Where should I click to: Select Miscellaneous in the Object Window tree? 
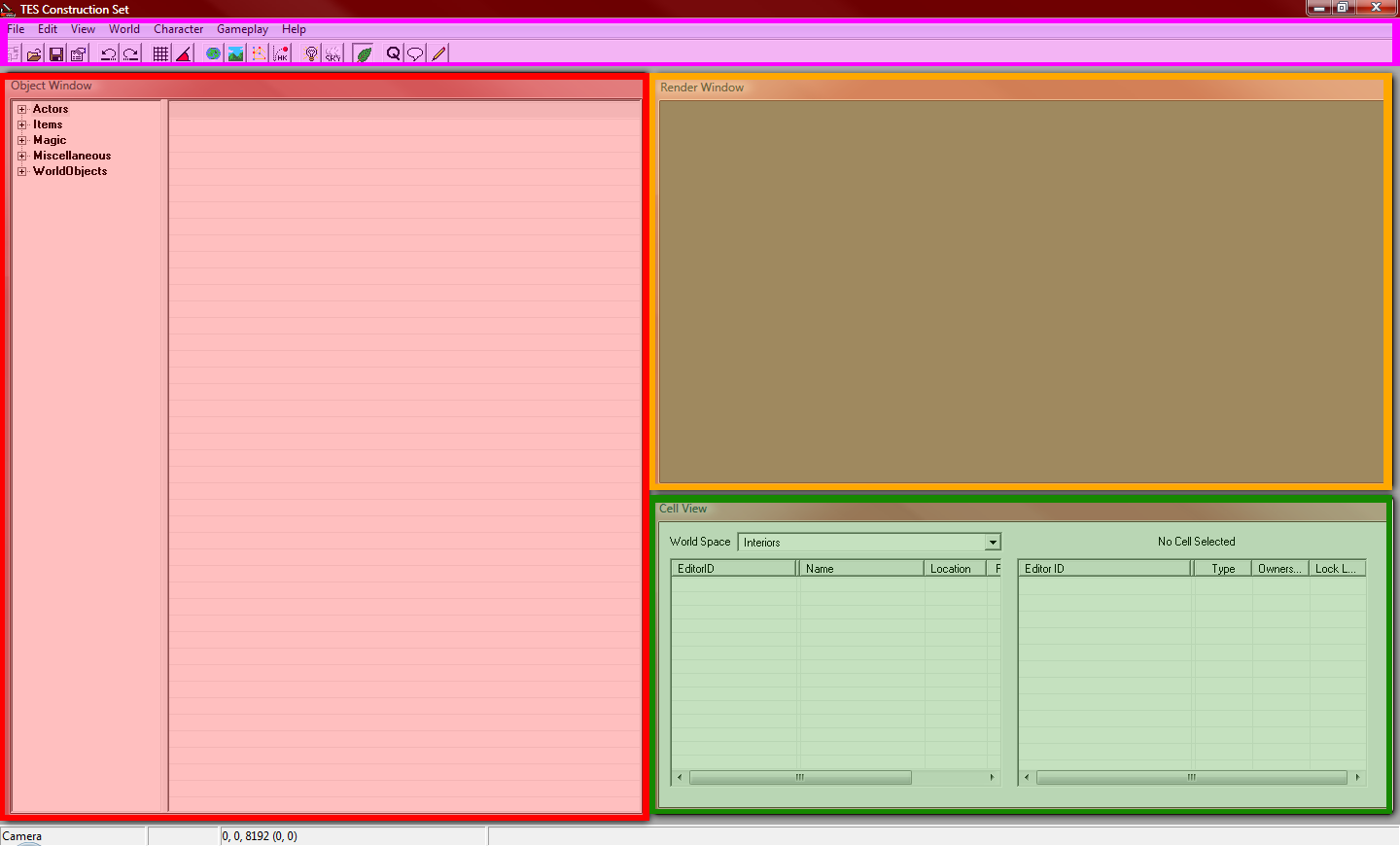pyautogui.click(x=72, y=156)
